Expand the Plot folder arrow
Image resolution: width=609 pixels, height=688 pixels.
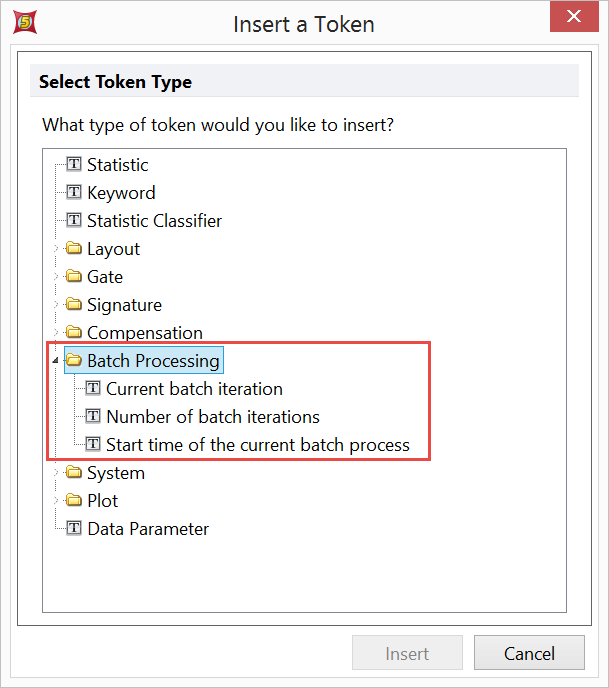[54, 500]
